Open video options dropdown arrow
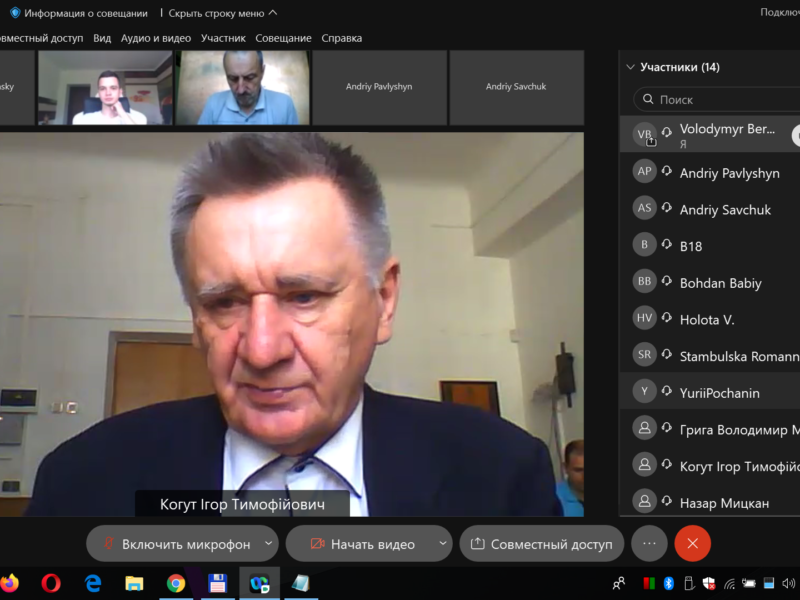 pyautogui.click(x=443, y=544)
